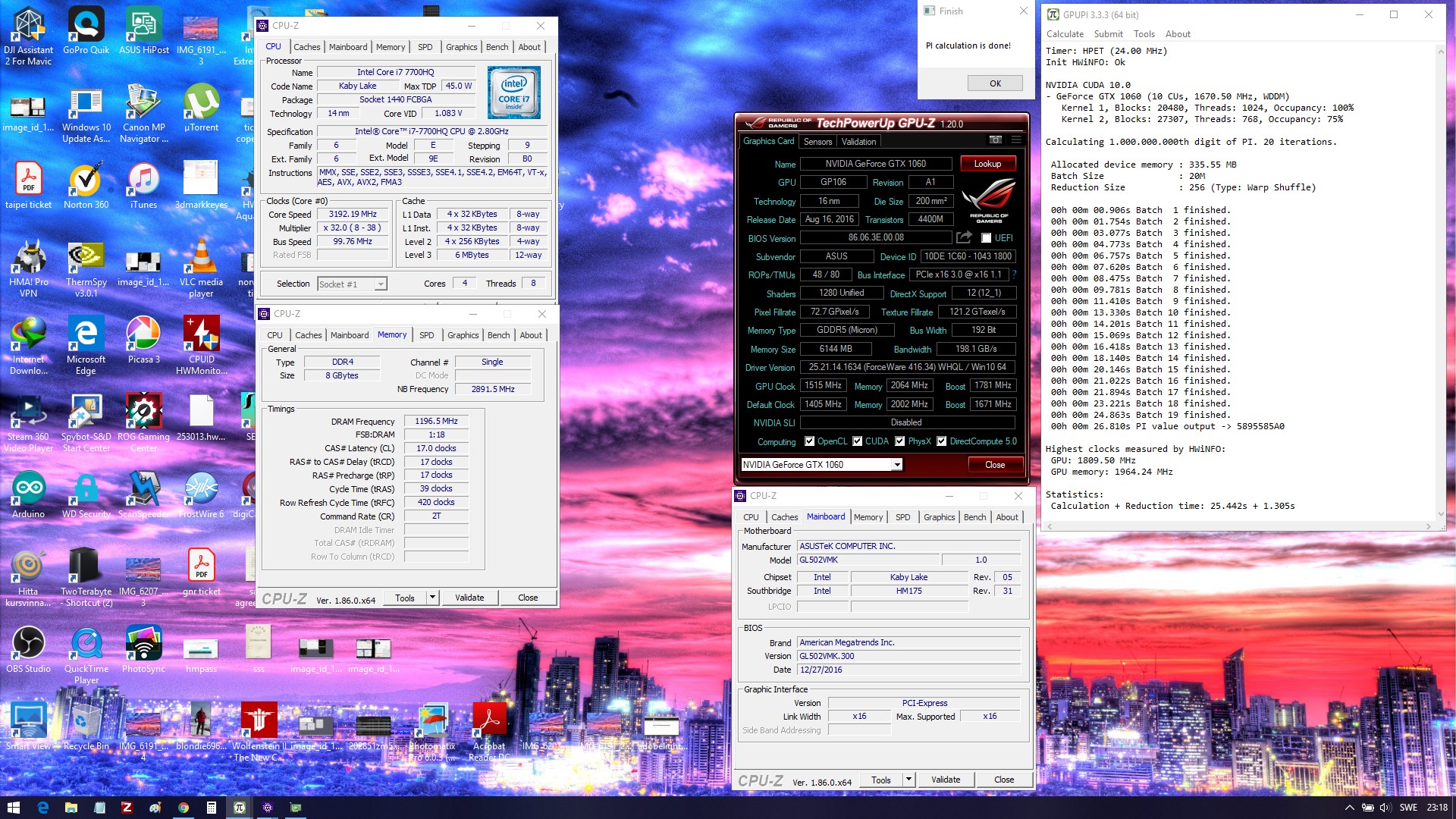Click the SWE input language indicator
Screen dimensions: 1456x819
coord(1409,808)
